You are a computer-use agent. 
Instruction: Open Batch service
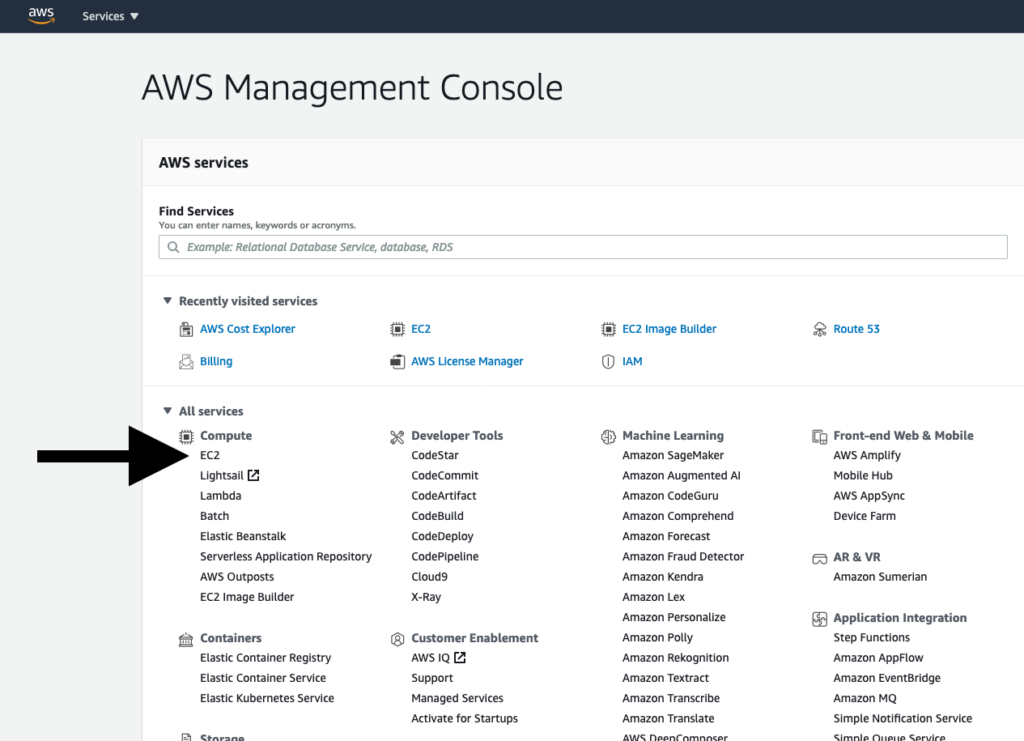click(x=214, y=516)
